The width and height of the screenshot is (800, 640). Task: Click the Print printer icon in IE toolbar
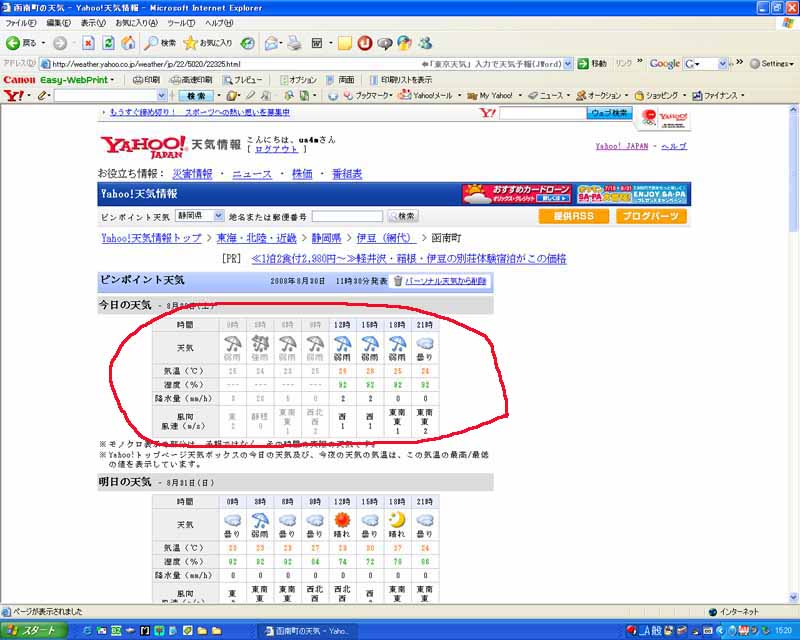click(294, 43)
